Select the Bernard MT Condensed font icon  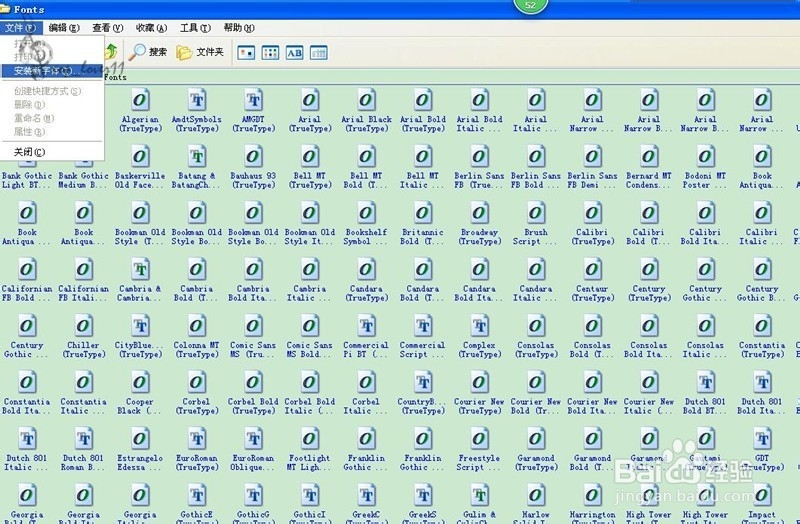tap(649, 156)
